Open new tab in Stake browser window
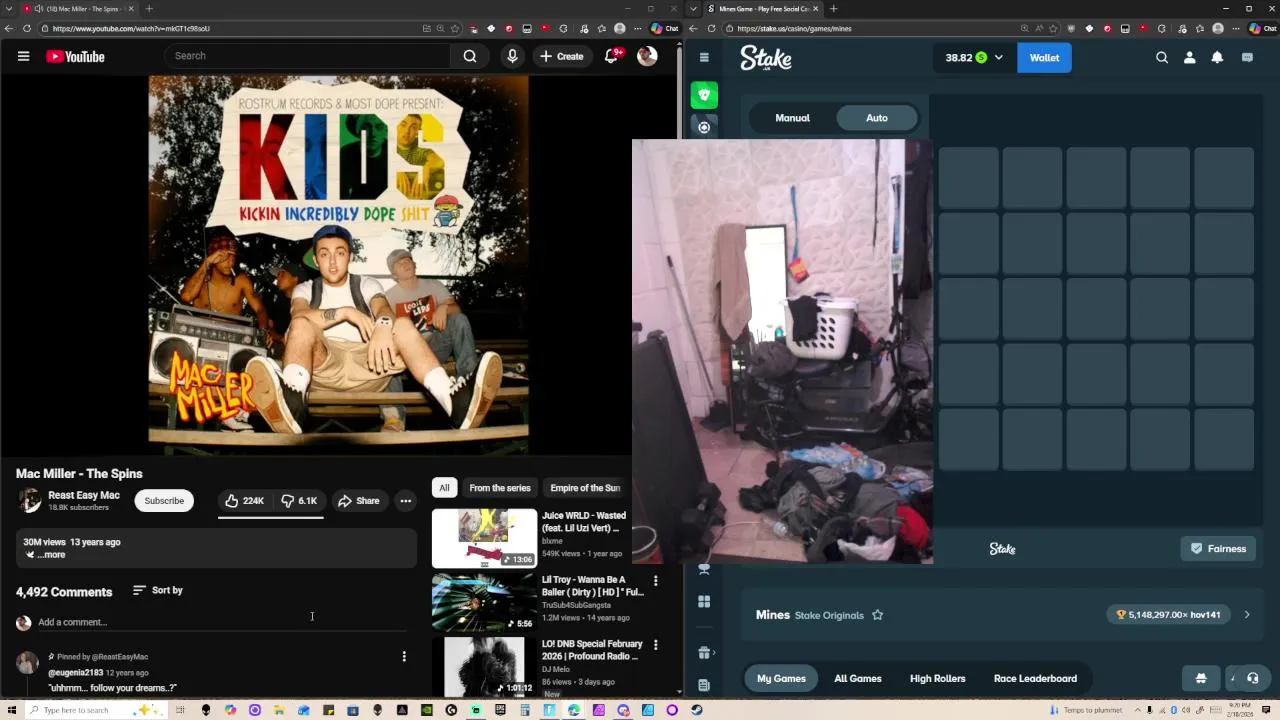The image size is (1280, 720). (x=833, y=9)
